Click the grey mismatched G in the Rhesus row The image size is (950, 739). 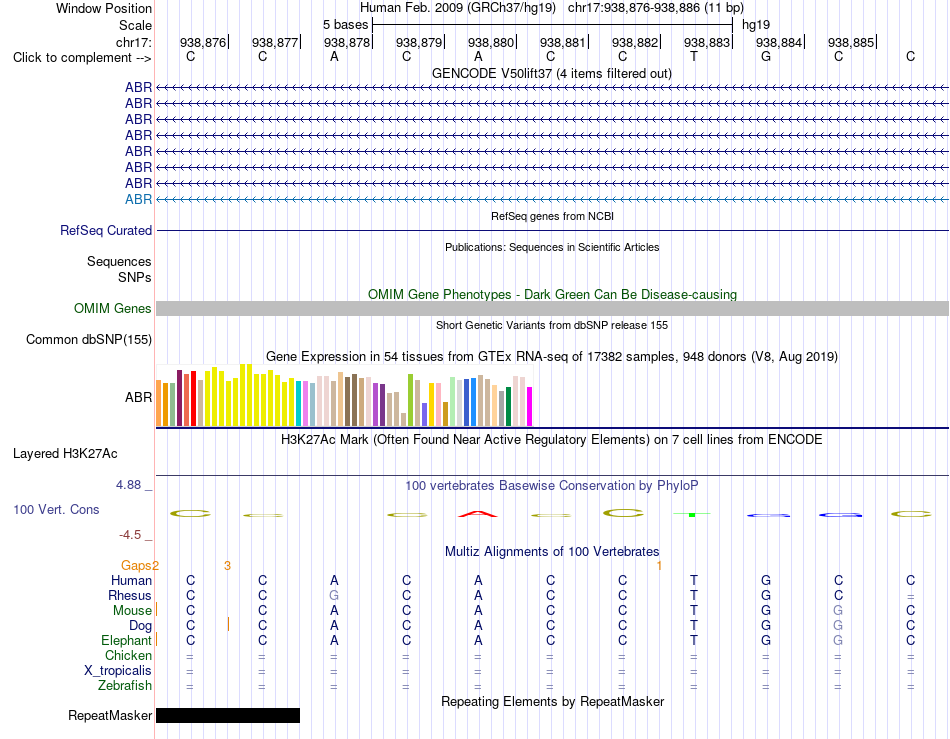tap(334, 595)
